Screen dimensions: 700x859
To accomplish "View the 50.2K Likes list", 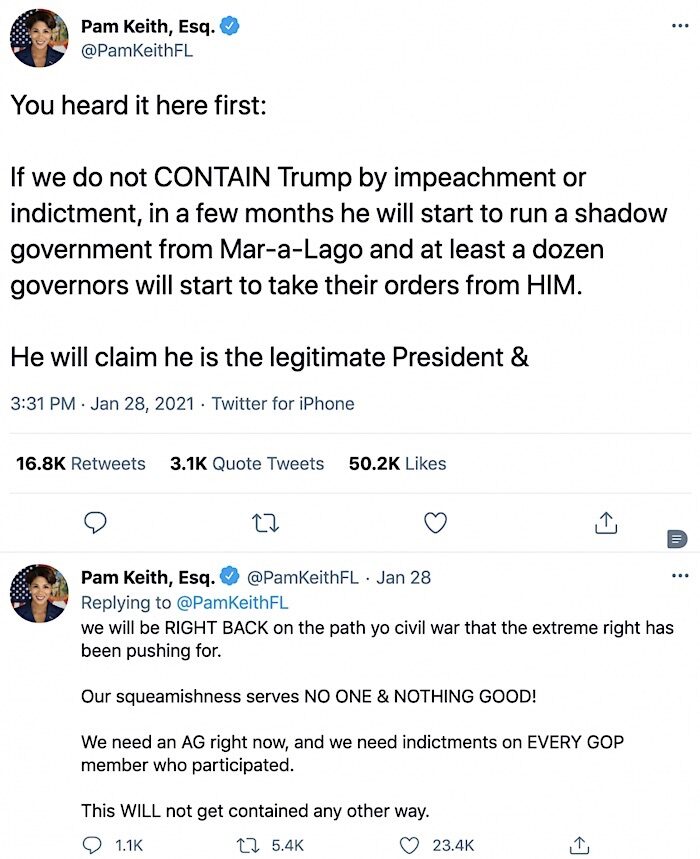I will coord(398,463).
